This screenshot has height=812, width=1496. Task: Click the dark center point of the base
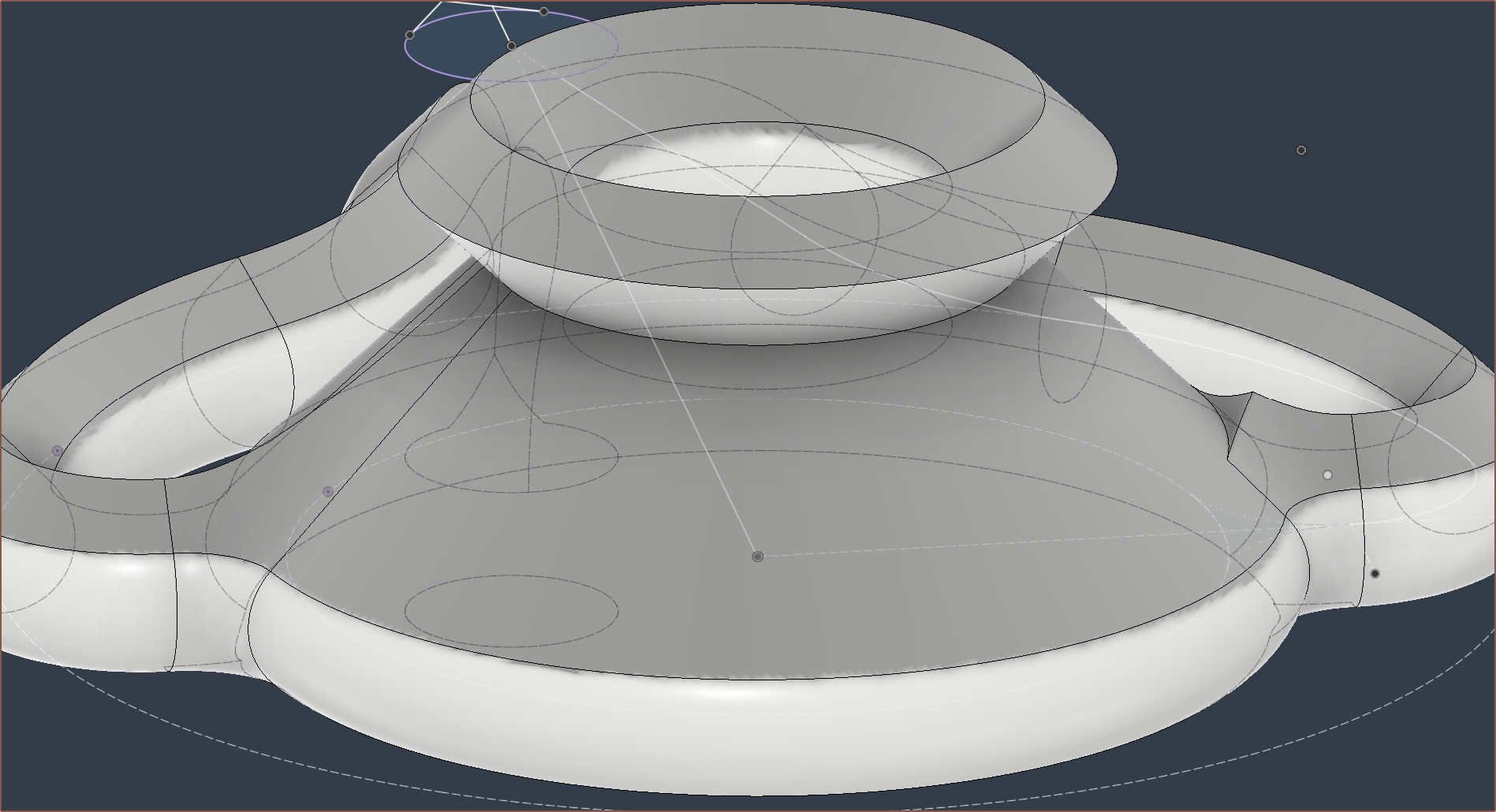pos(758,557)
